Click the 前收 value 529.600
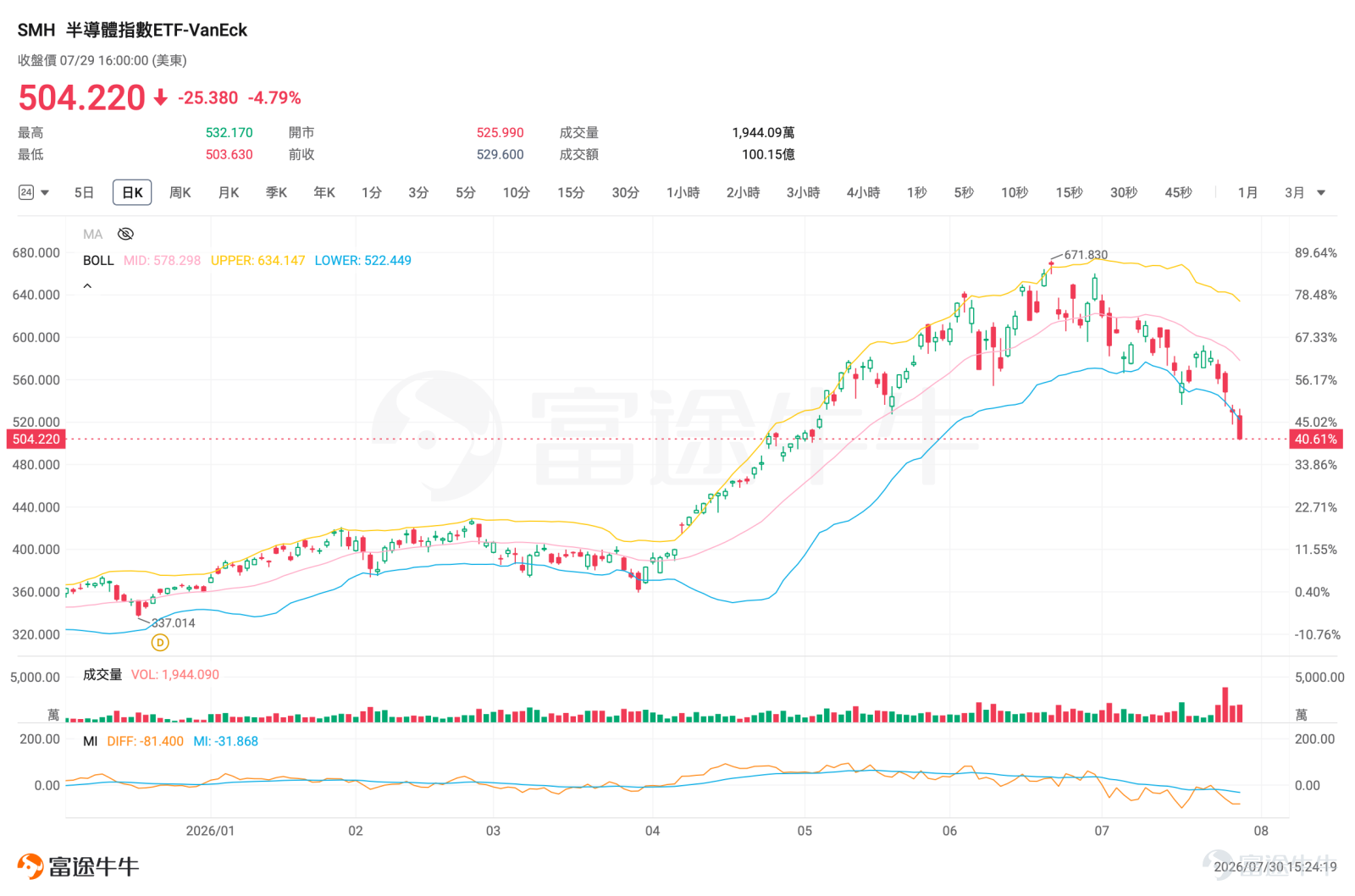The height and width of the screenshot is (896, 1355). pyautogui.click(x=500, y=154)
